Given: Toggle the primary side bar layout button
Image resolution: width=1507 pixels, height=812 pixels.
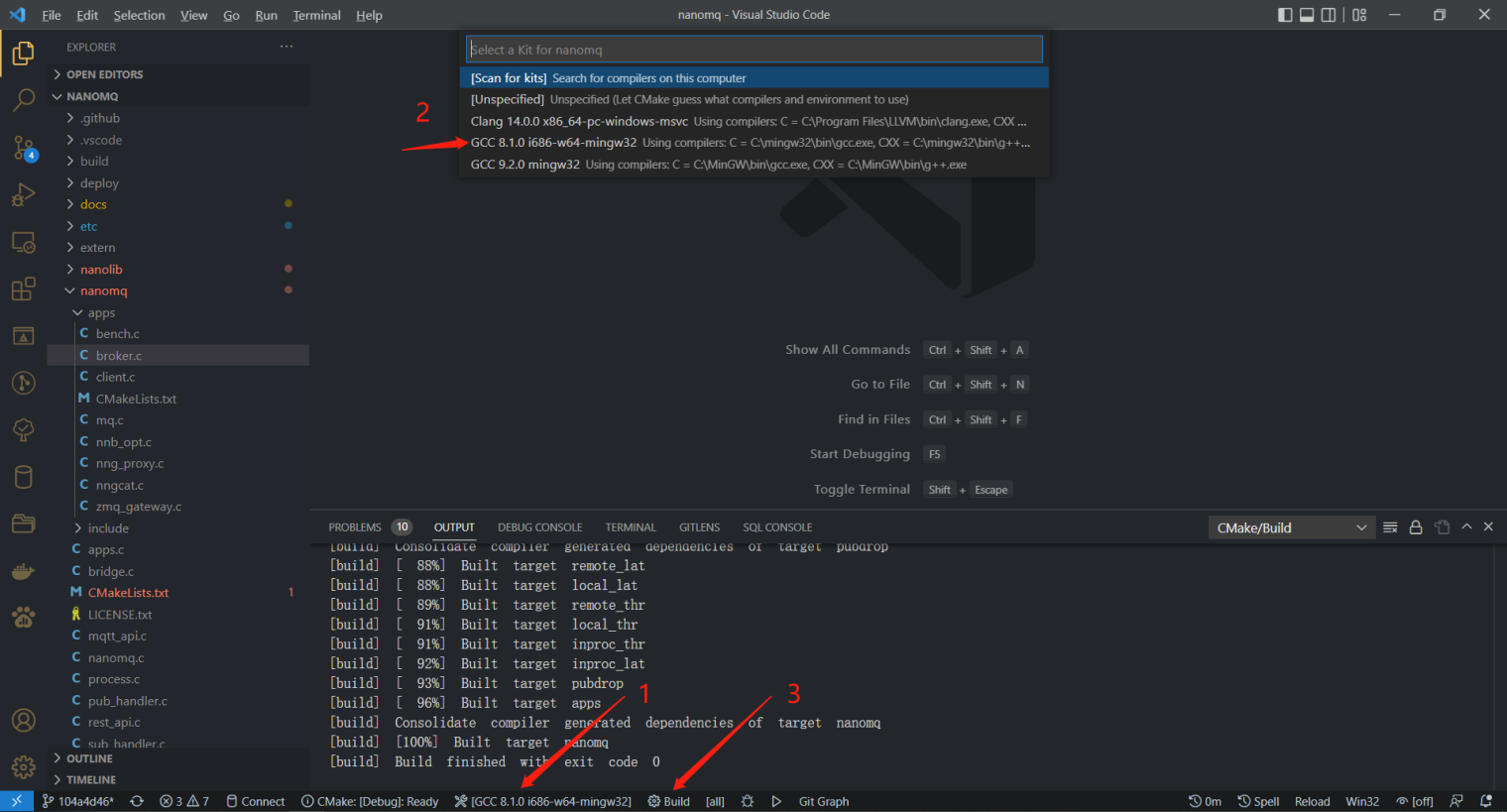Looking at the screenshot, I should coord(1285,15).
